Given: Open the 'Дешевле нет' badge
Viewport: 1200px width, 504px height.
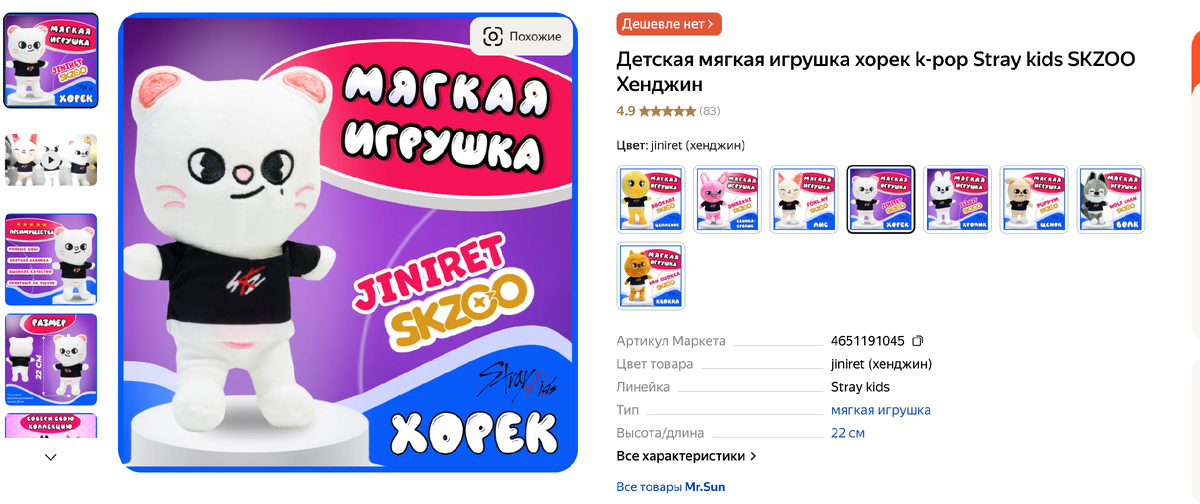Looking at the screenshot, I should click(x=669, y=23).
